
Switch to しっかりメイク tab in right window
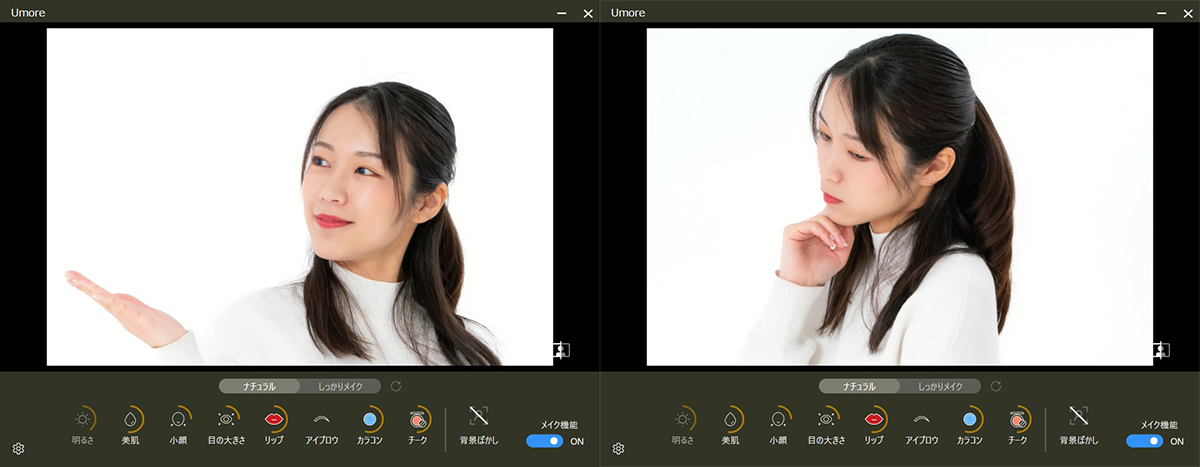coord(941,386)
